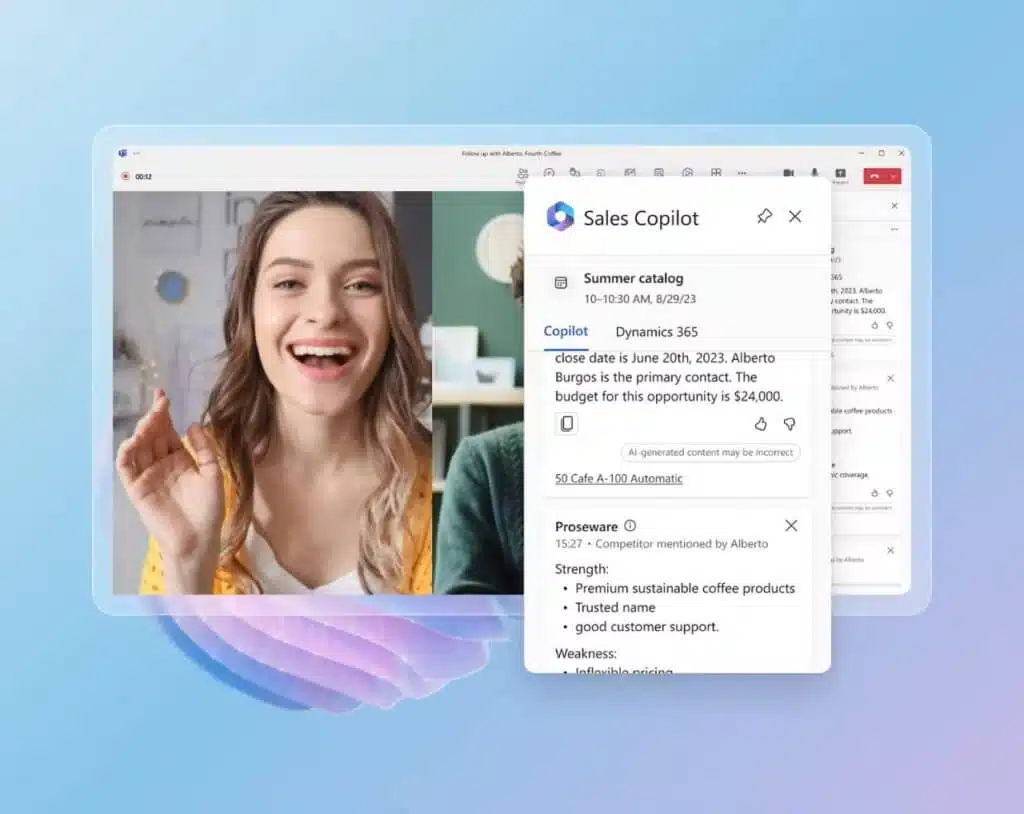Thumbs up the coverage card in background panel
This screenshot has width=1024, height=814.
coord(875,493)
